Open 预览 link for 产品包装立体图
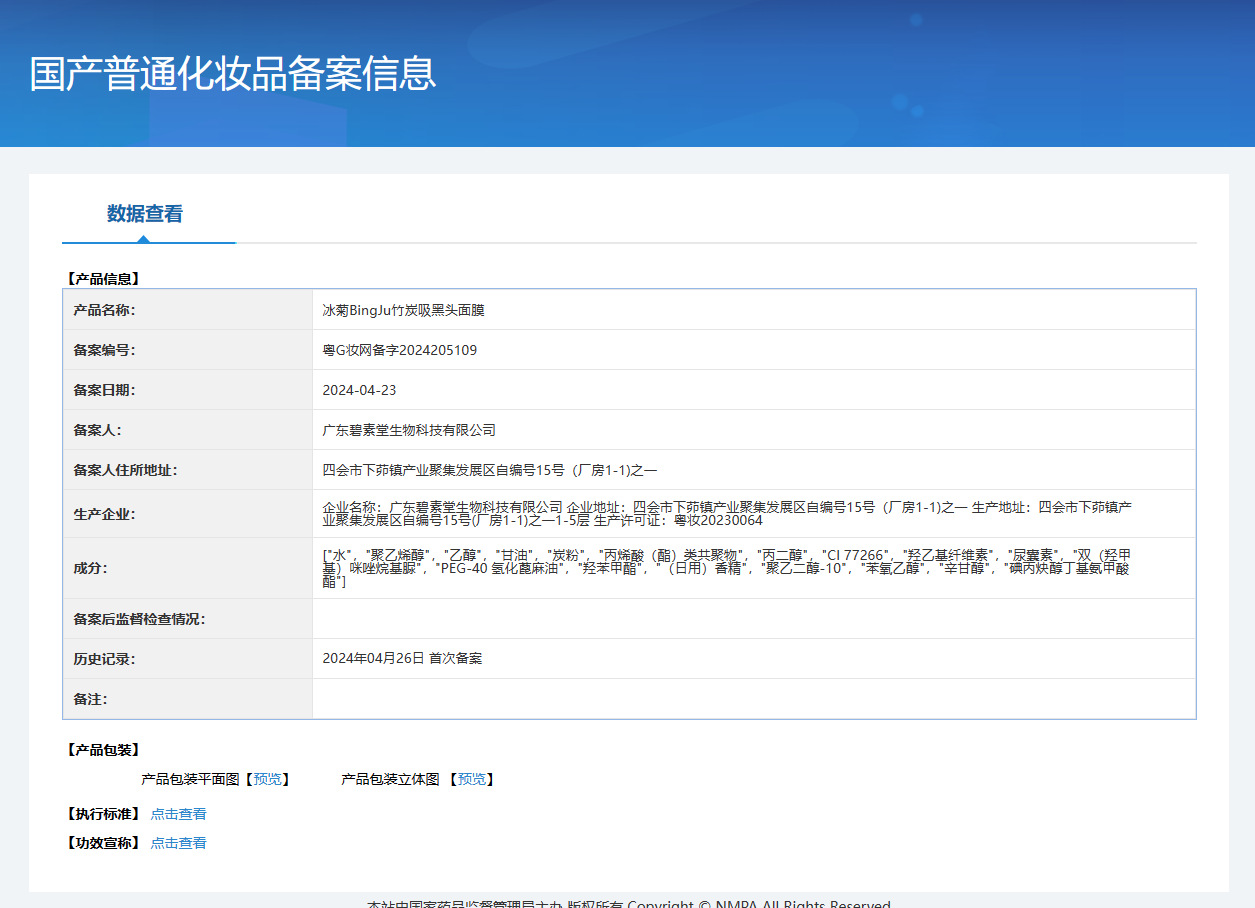The image size is (1255, 908). [x=472, y=779]
